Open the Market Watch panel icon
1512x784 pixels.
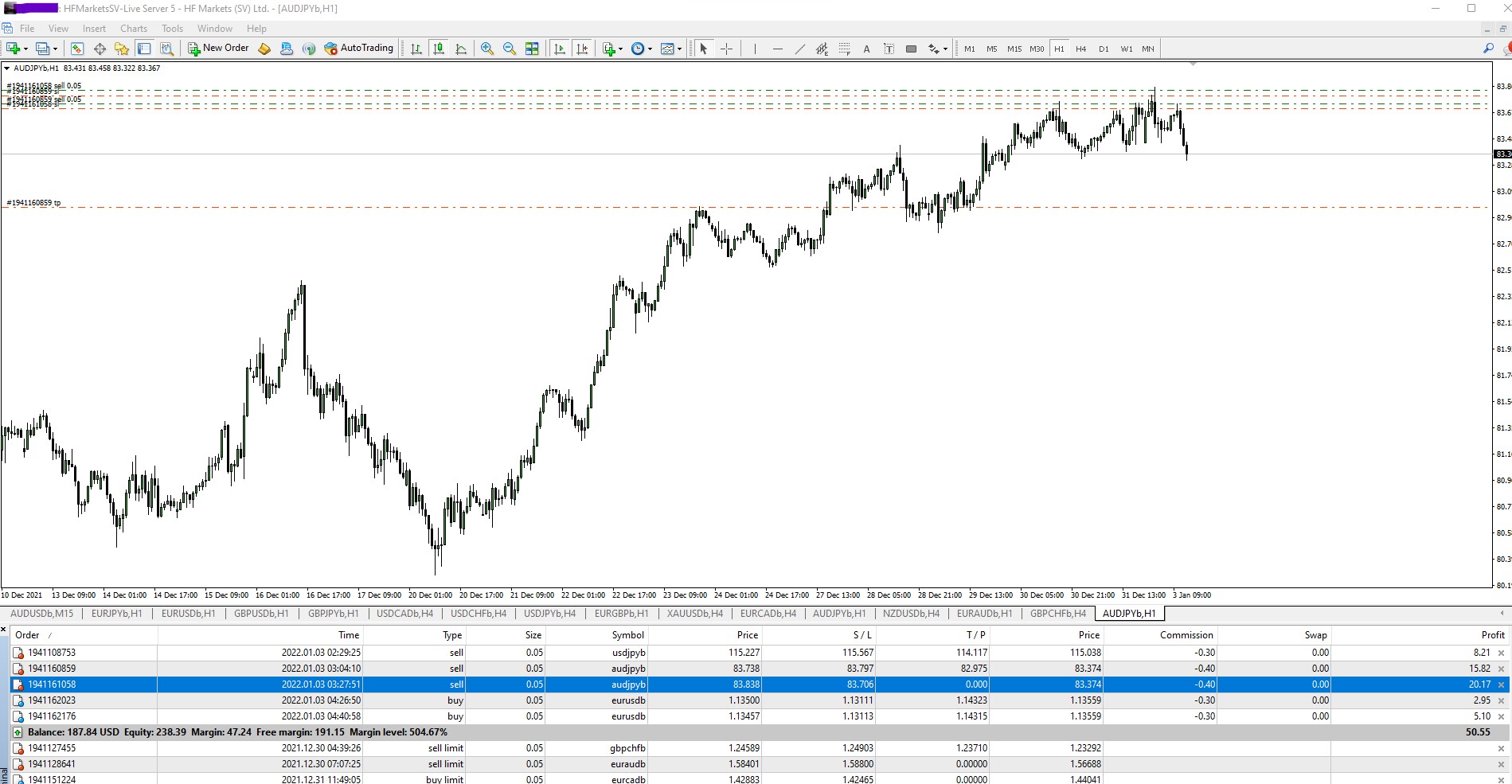(x=77, y=49)
